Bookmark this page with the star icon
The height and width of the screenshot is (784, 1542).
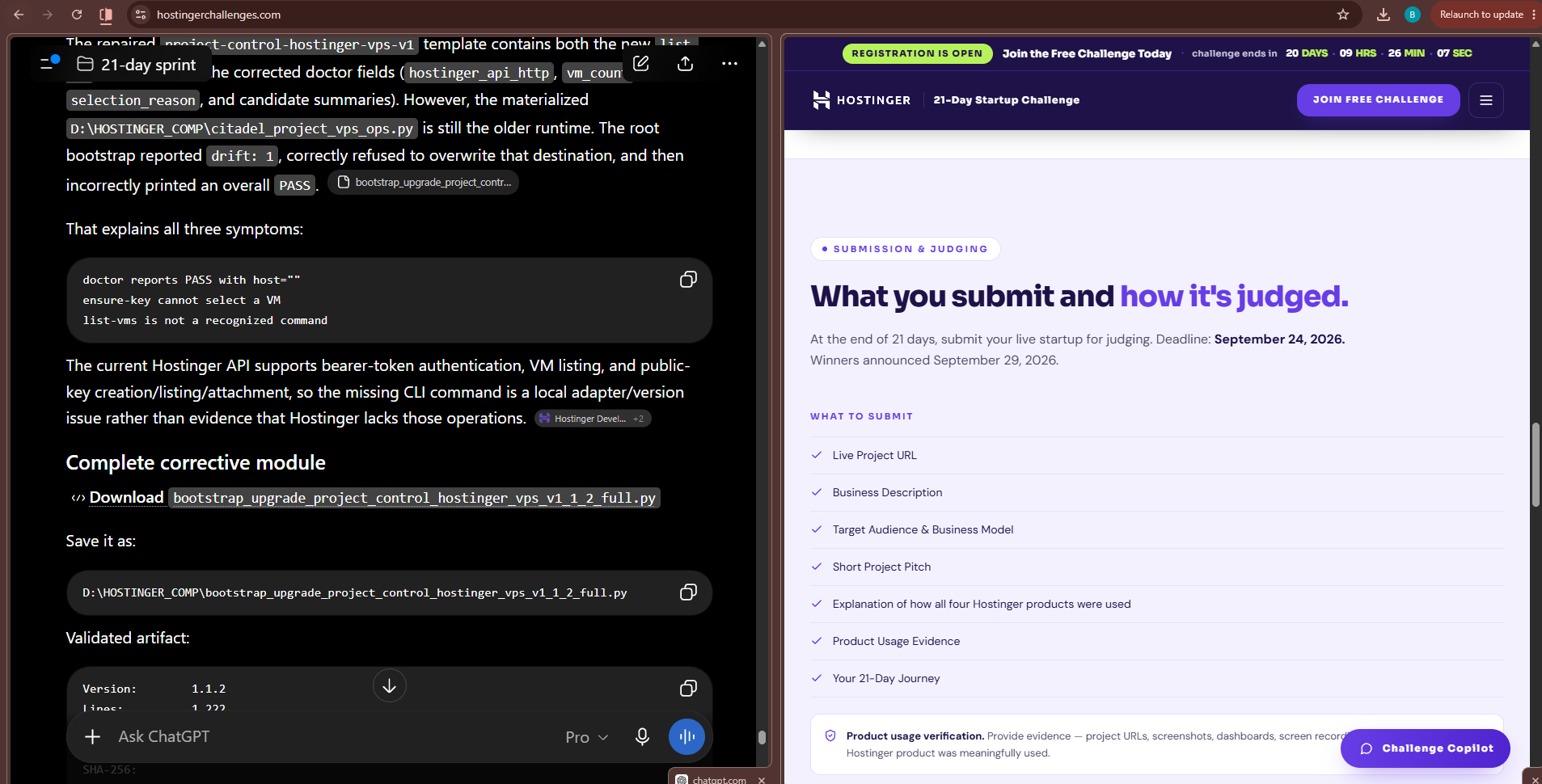click(1343, 15)
